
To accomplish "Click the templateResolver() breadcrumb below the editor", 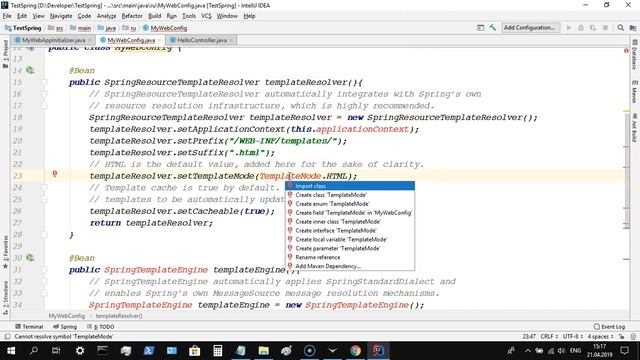I will [x=119, y=316].
